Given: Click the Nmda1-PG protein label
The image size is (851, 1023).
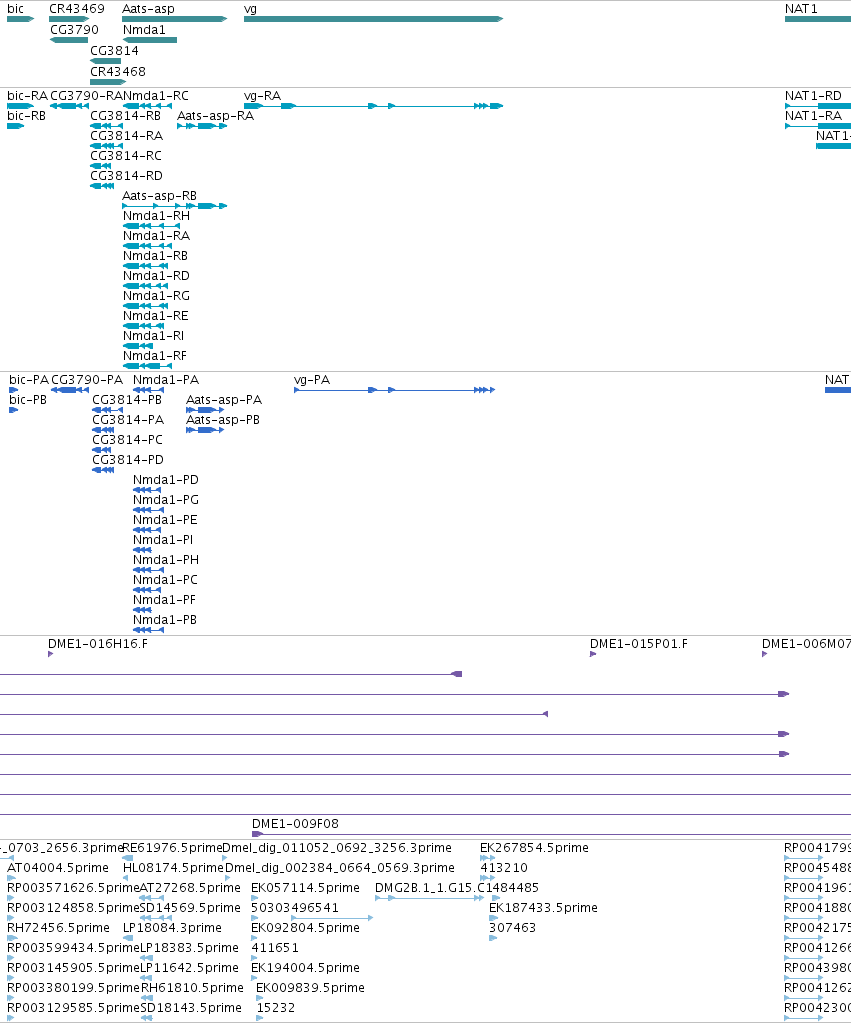Looking at the screenshot, I should (x=166, y=500).
